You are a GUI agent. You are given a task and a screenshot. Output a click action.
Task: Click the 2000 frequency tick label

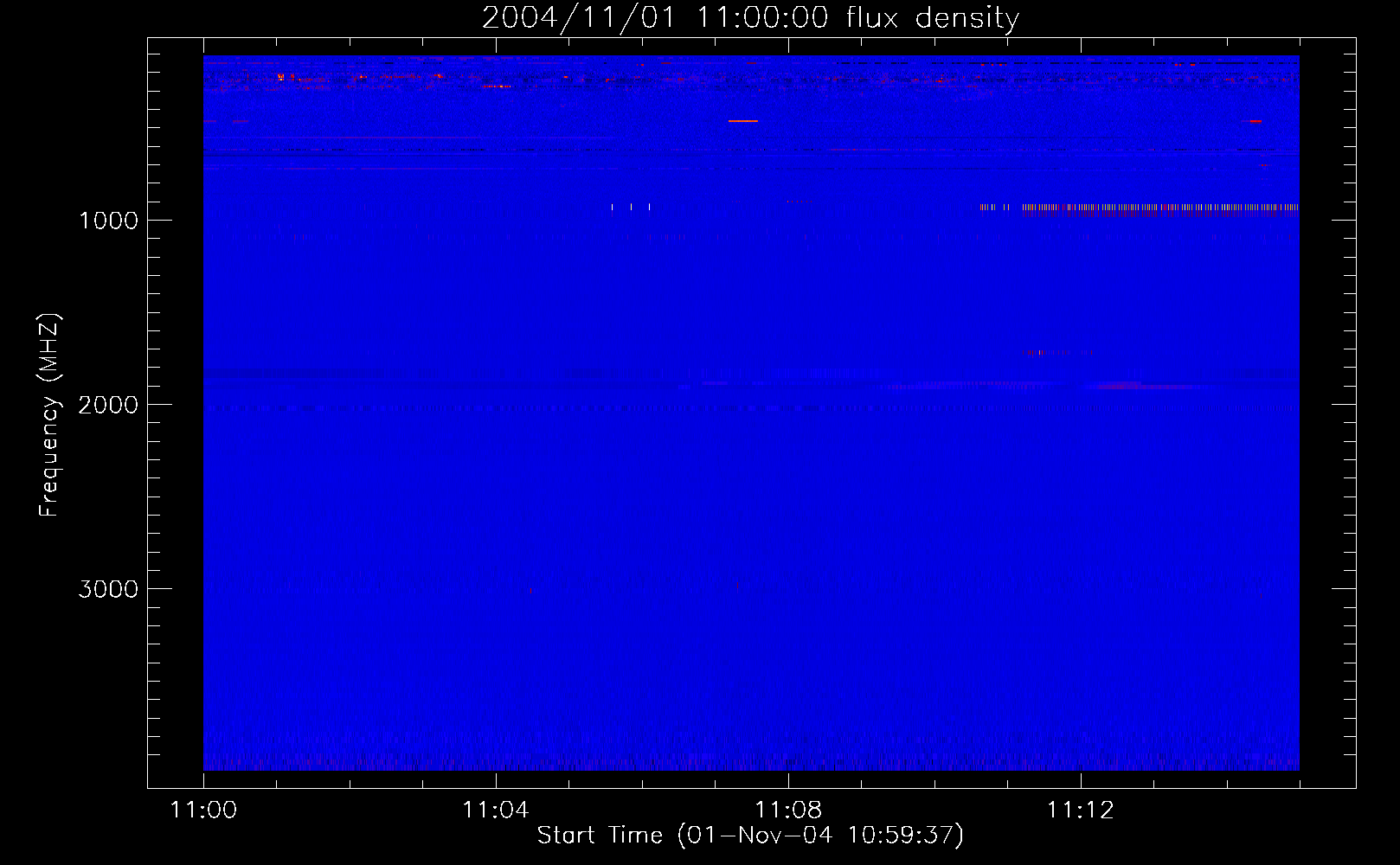(x=108, y=405)
